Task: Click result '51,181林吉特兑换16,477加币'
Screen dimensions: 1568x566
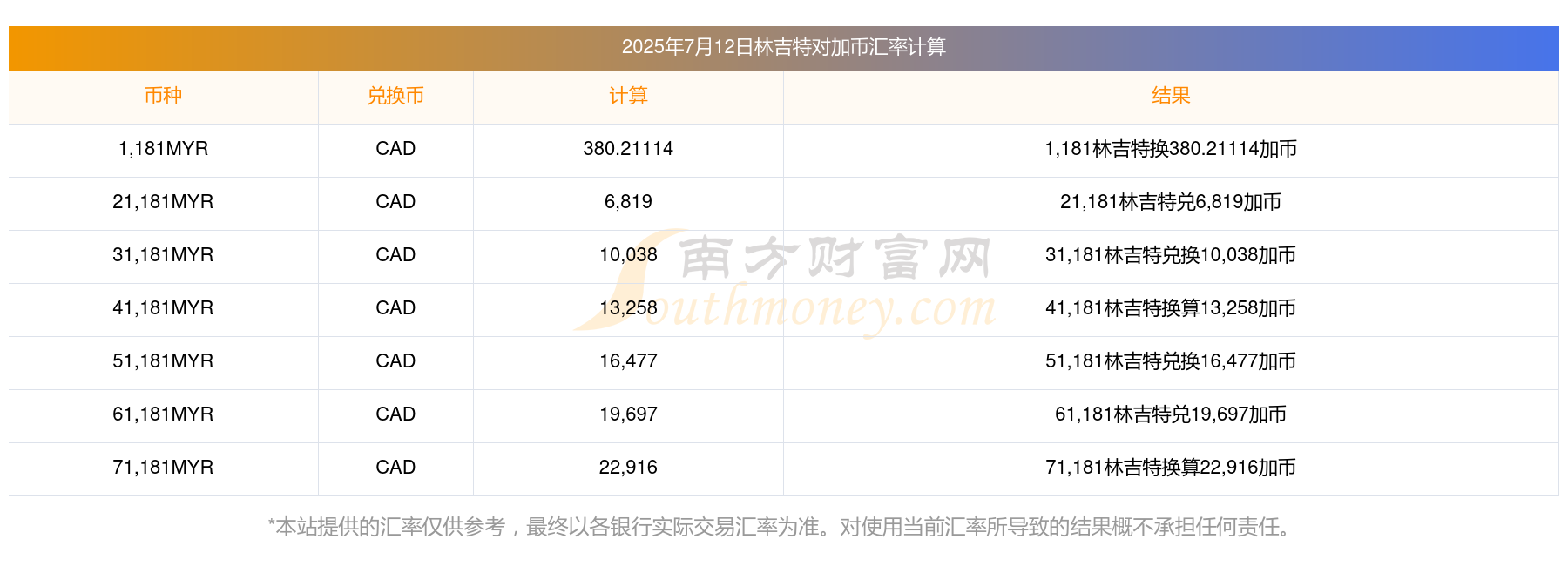Action: tap(1171, 361)
